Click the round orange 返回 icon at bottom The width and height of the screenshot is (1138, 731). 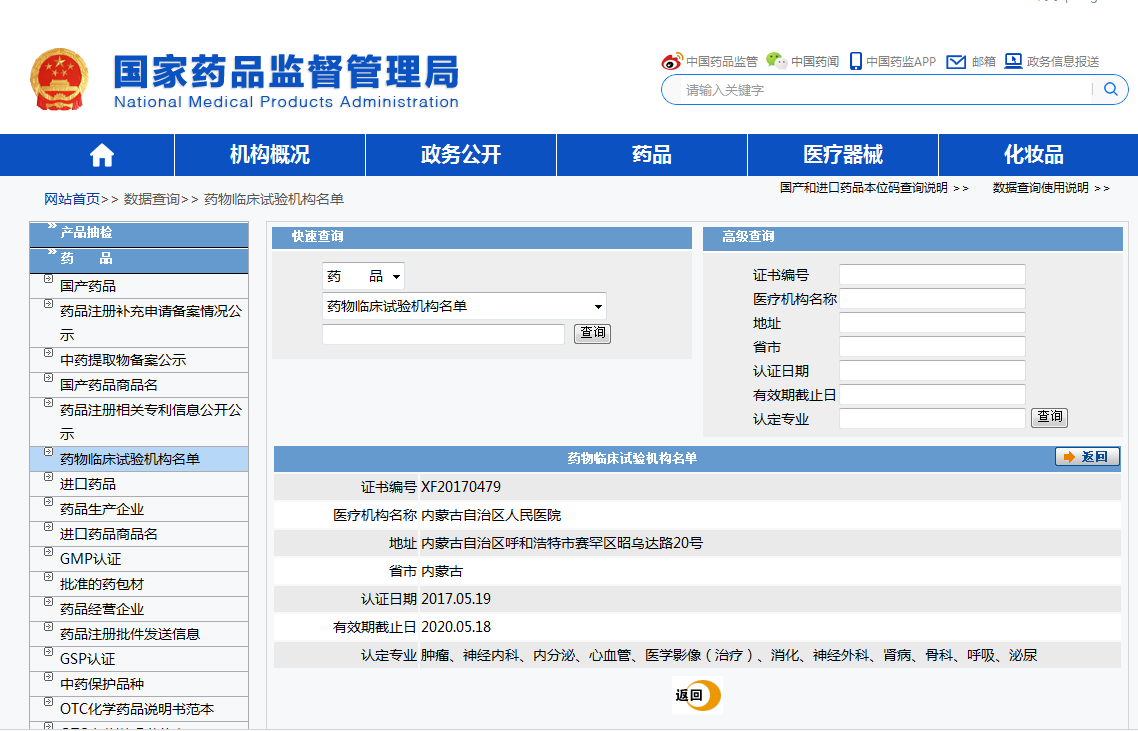pos(697,695)
